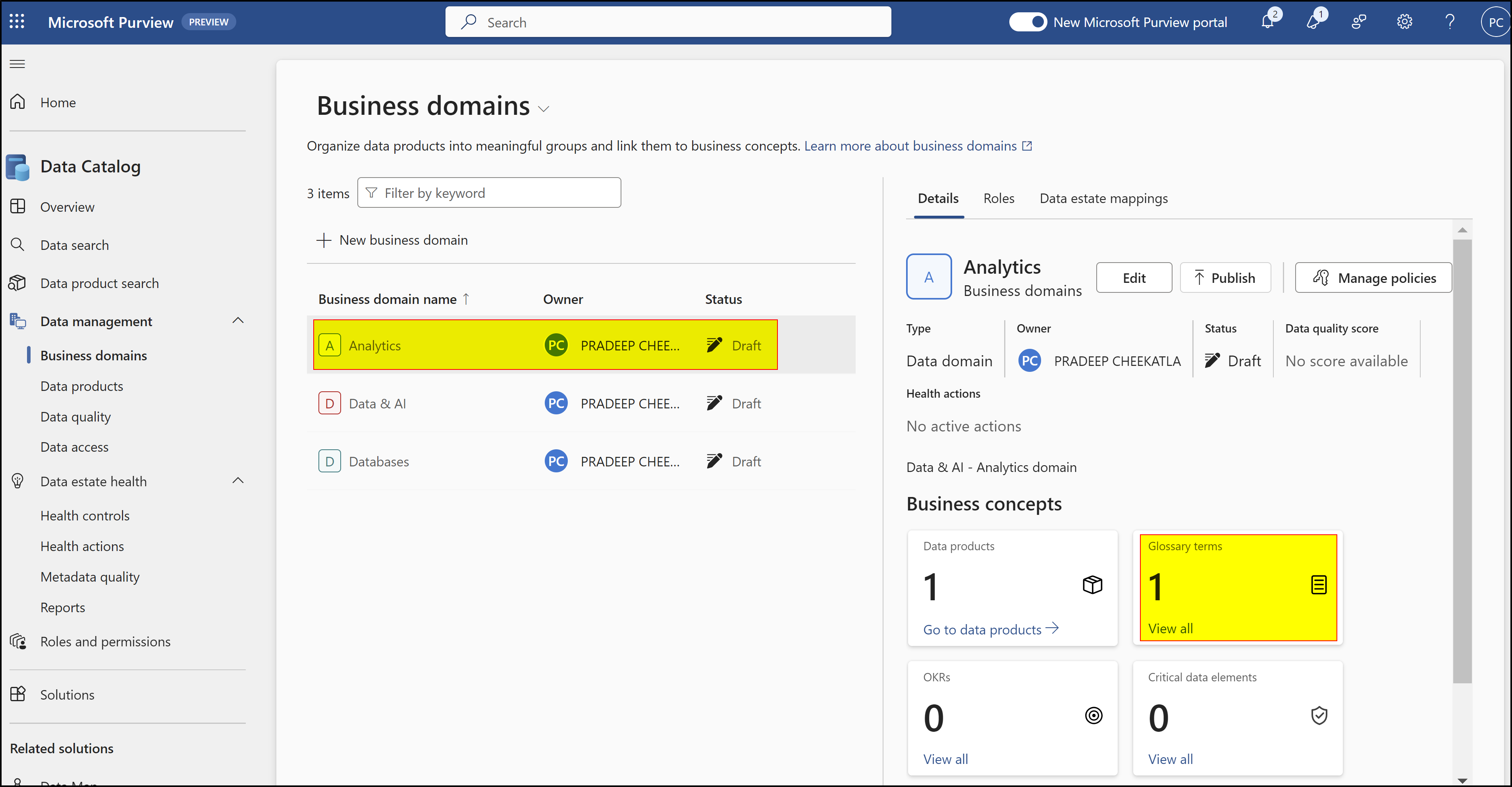Click the sort arrow beside Business domain name
This screenshot has height=787, width=1512.
point(466,298)
